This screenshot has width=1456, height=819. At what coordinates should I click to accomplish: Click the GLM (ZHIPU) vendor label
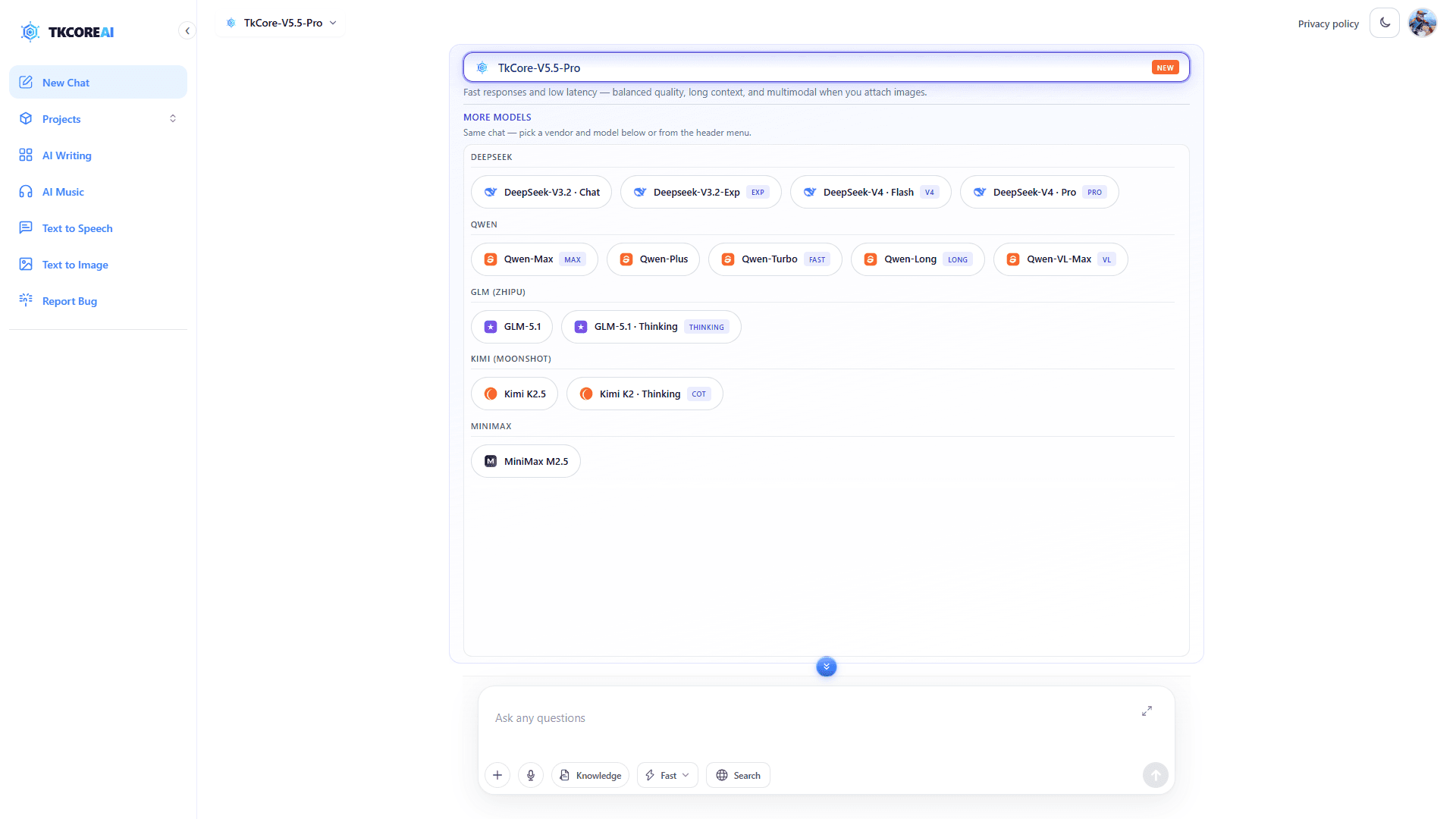pos(497,292)
